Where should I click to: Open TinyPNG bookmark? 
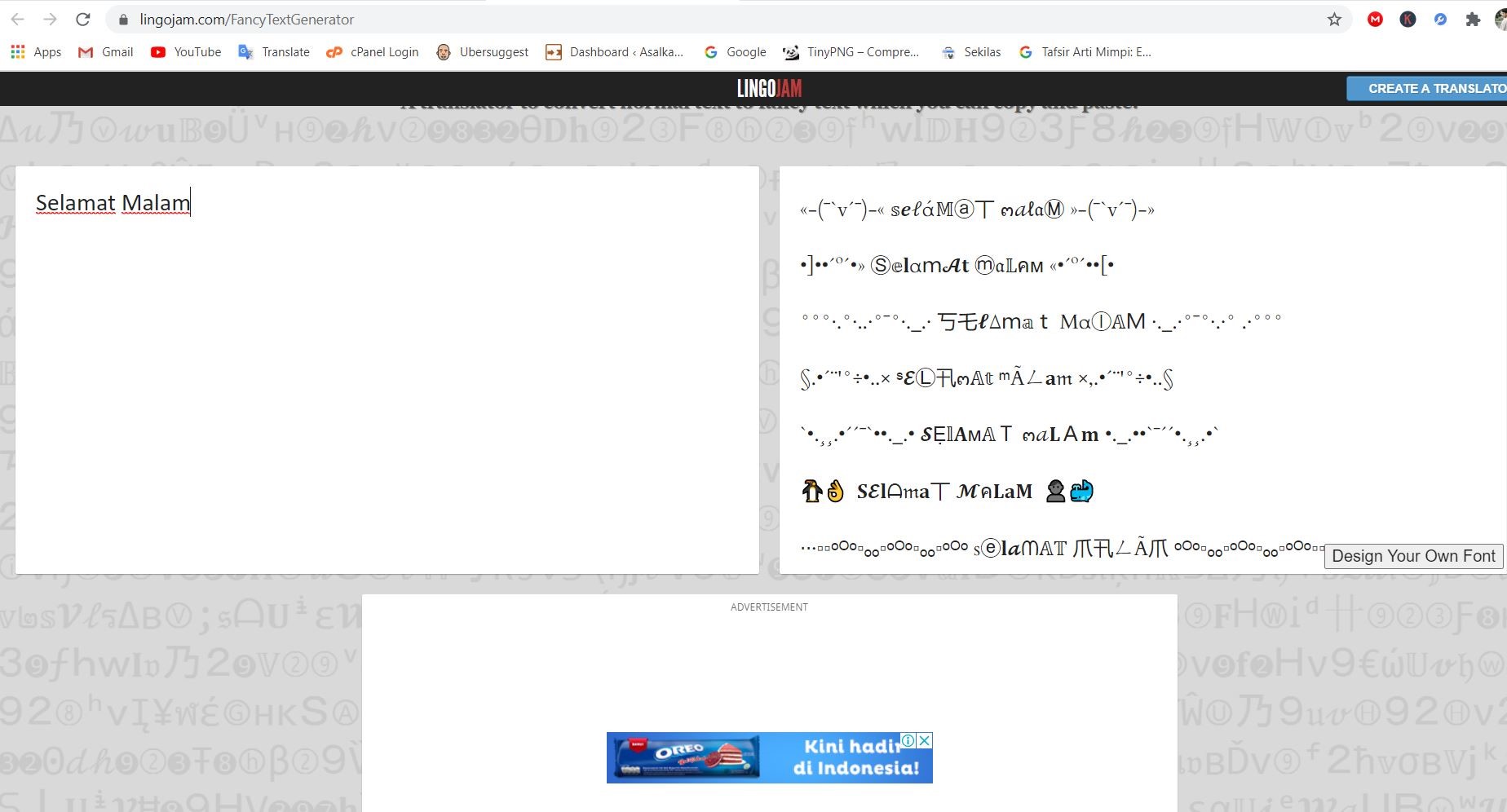(x=851, y=52)
